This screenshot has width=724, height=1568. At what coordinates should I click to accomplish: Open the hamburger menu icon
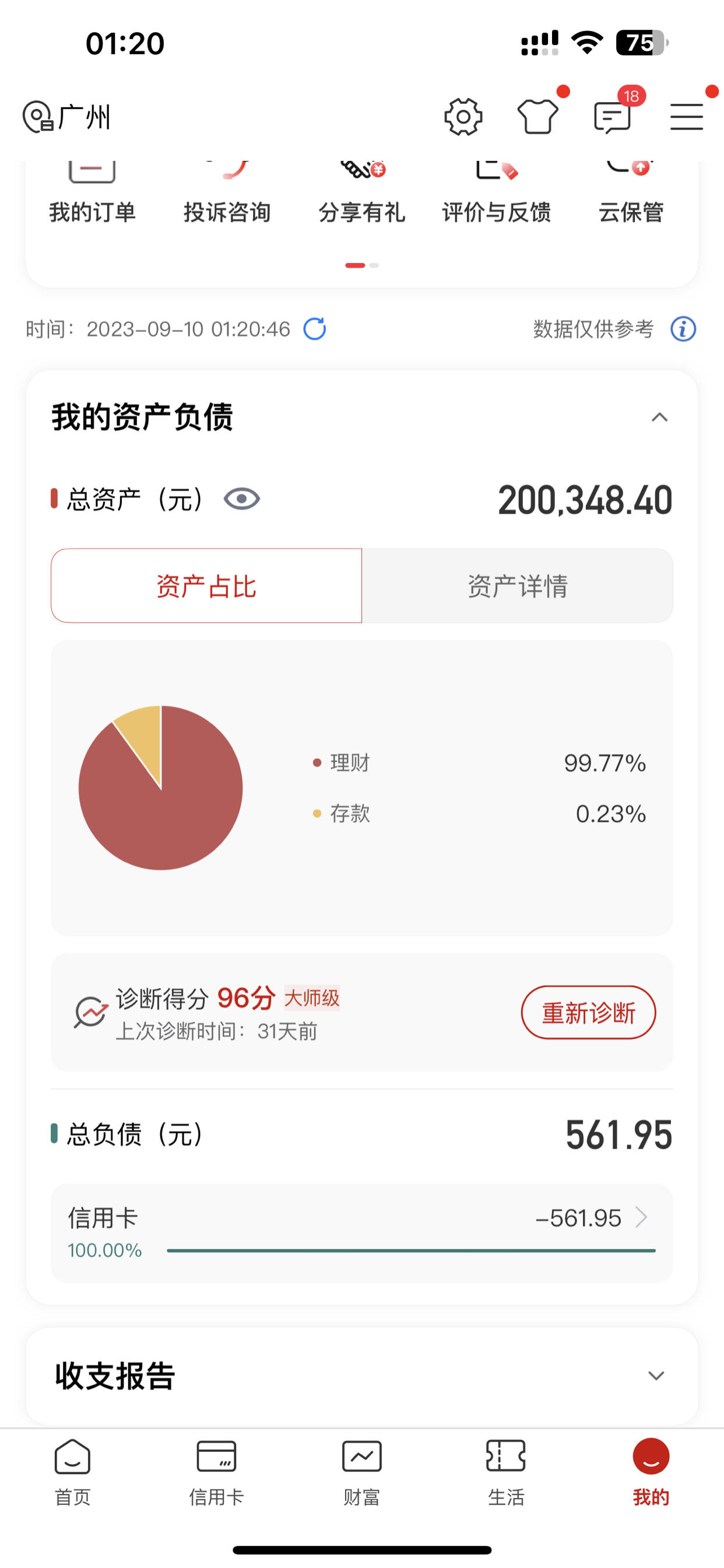[x=687, y=117]
